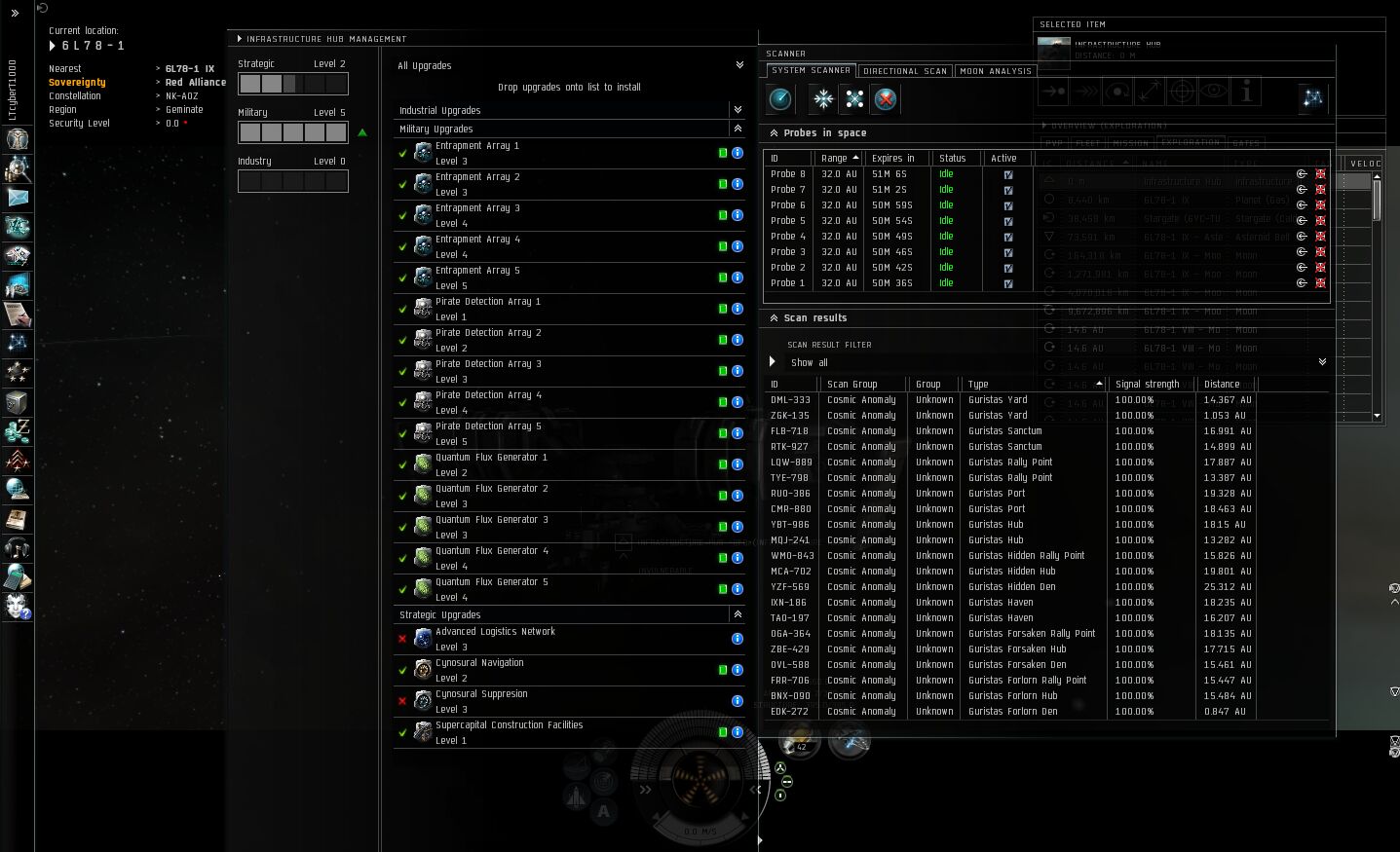
Task: Switch to the Moon Analysis tab
Action: pos(996,71)
